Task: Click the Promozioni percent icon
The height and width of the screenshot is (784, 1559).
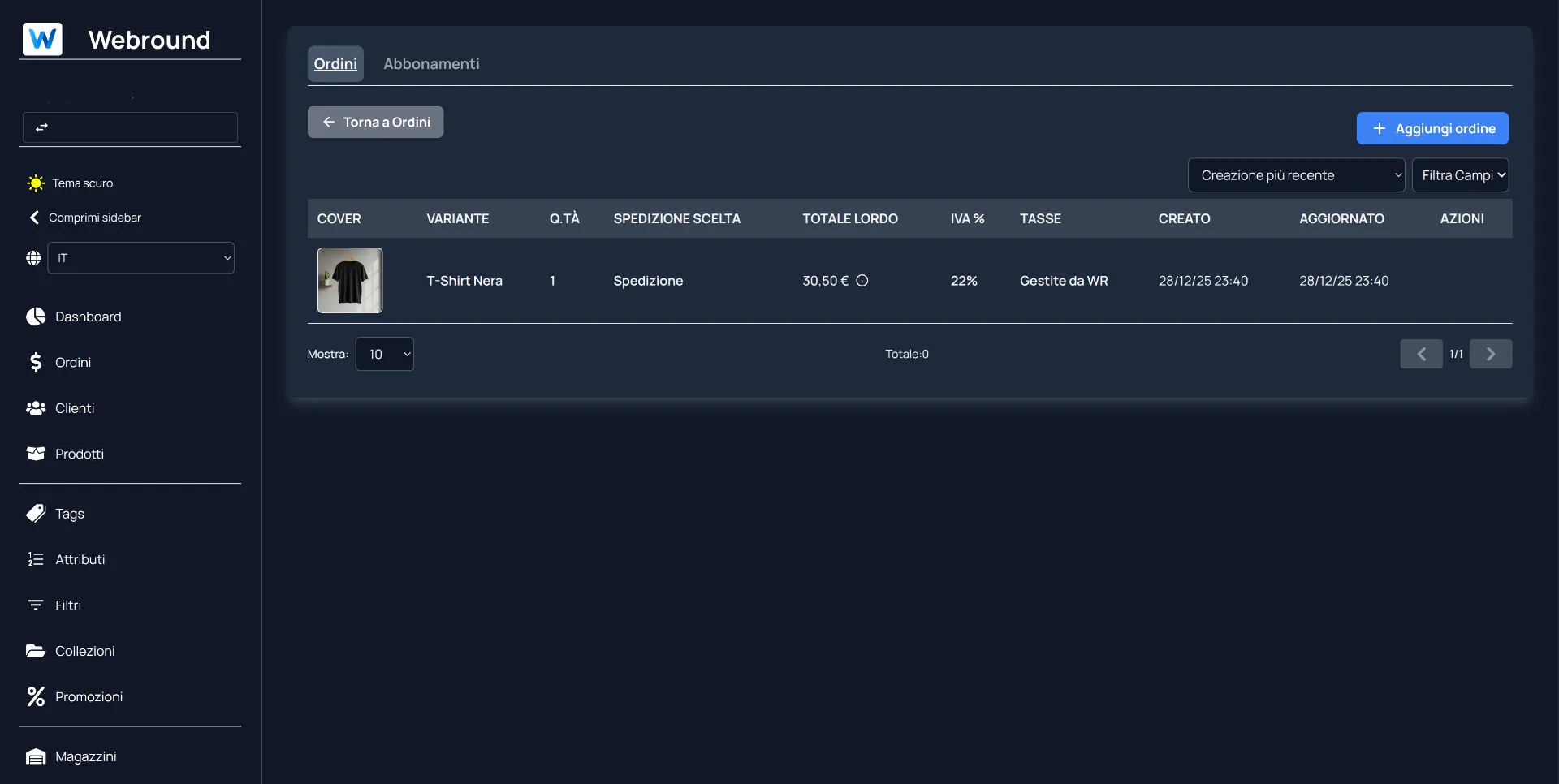Action: [36, 696]
